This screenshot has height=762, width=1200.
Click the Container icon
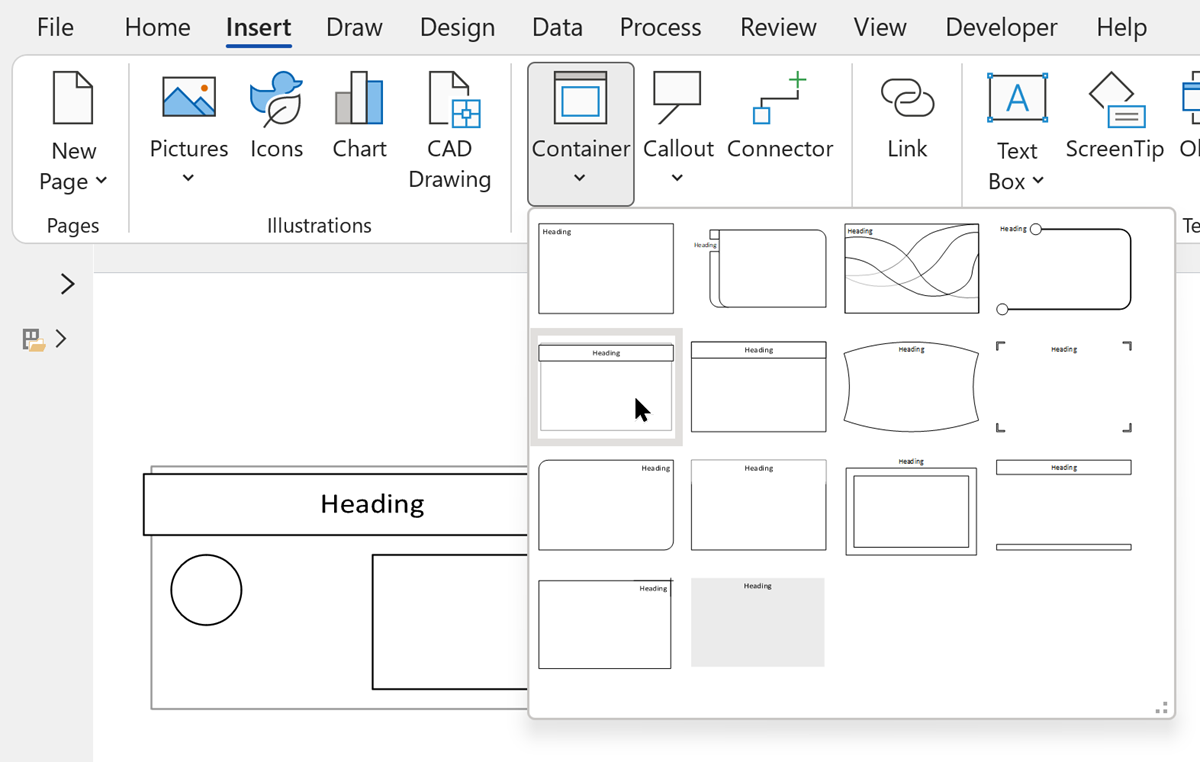580,98
